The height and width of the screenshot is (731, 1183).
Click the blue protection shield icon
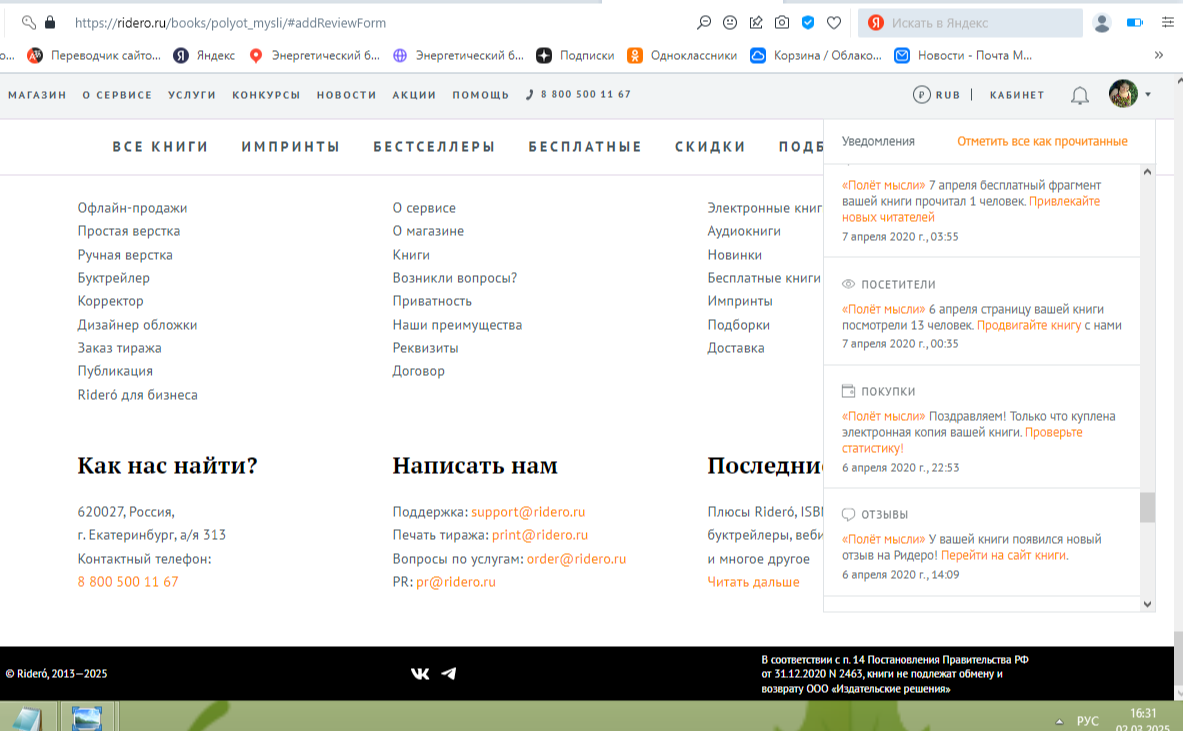coord(808,23)
